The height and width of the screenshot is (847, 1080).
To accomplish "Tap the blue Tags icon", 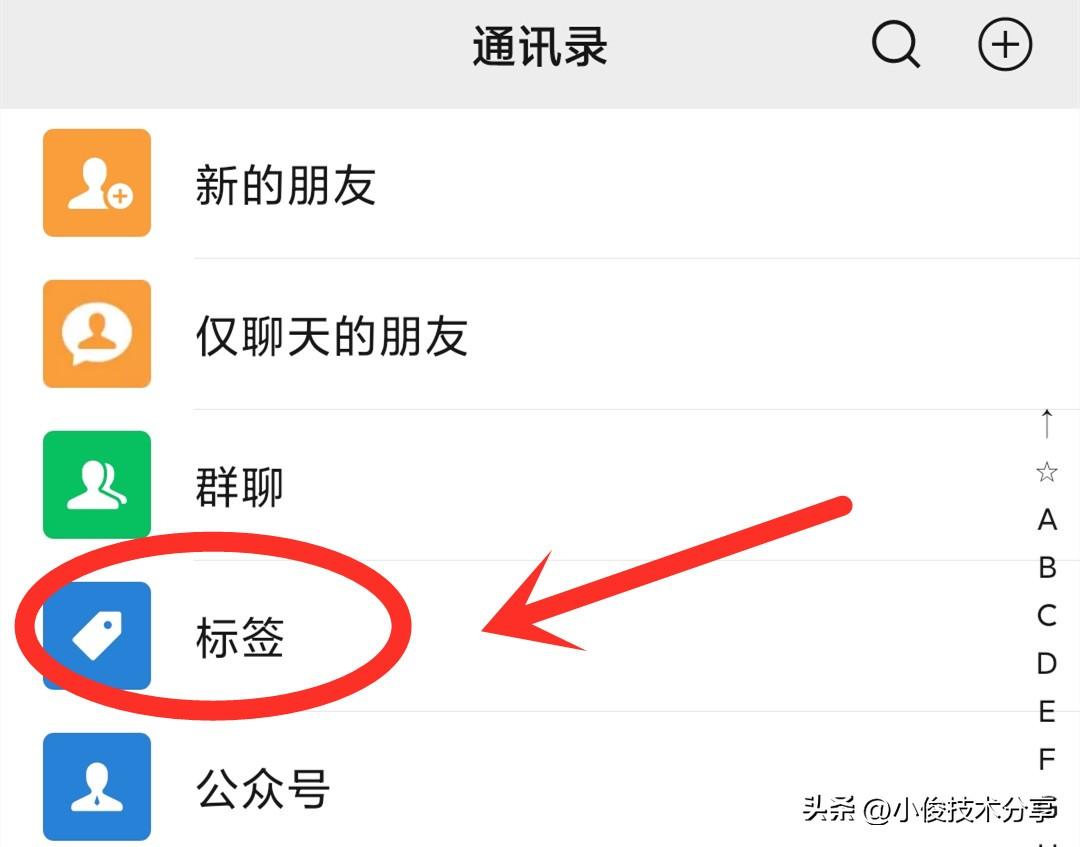I will [97, 636].
